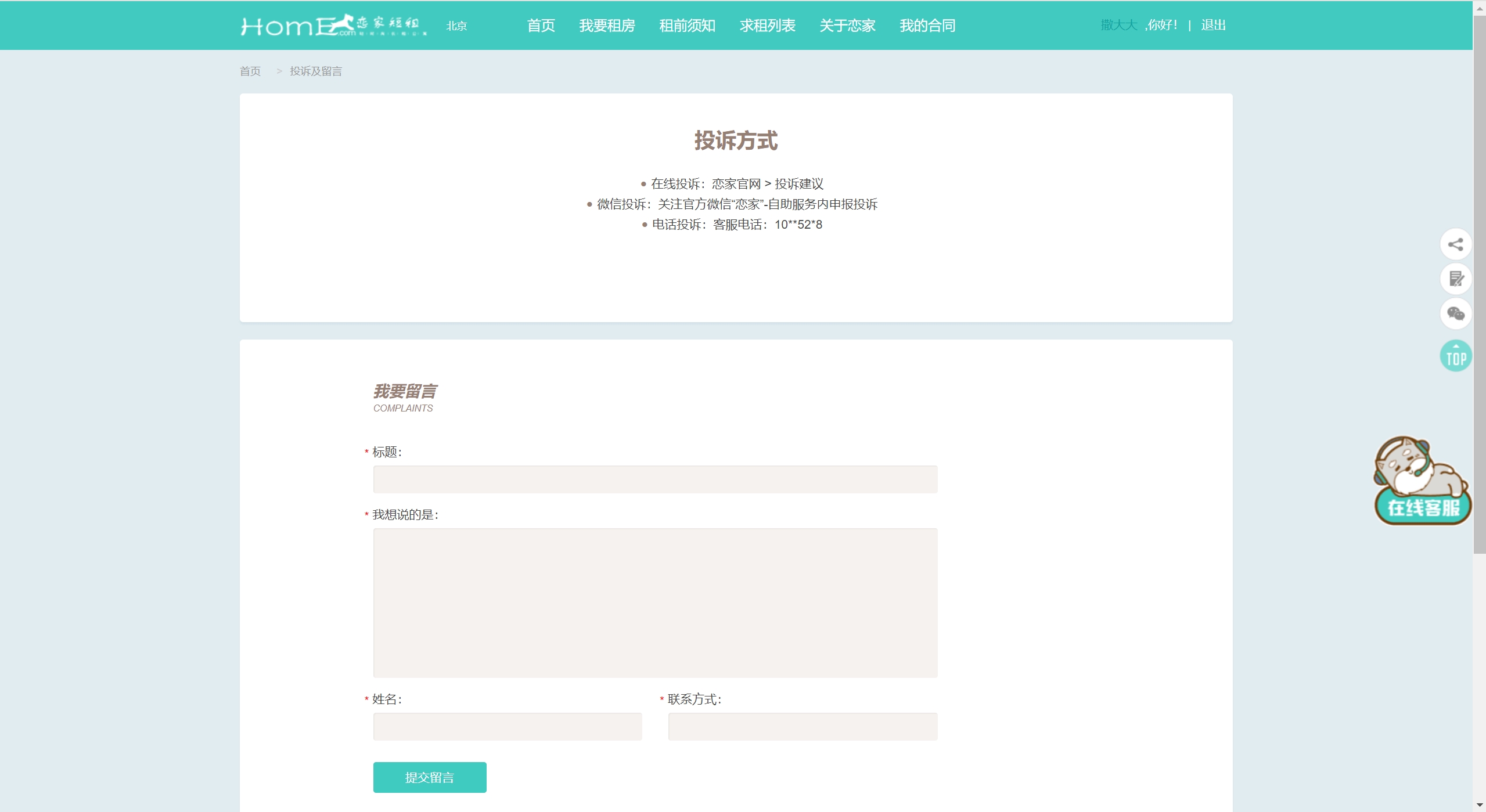Viewport: 1486px width, 812px height.
Task: Click scrollbar down arrow at bottom
Action: coord(1479,806)
